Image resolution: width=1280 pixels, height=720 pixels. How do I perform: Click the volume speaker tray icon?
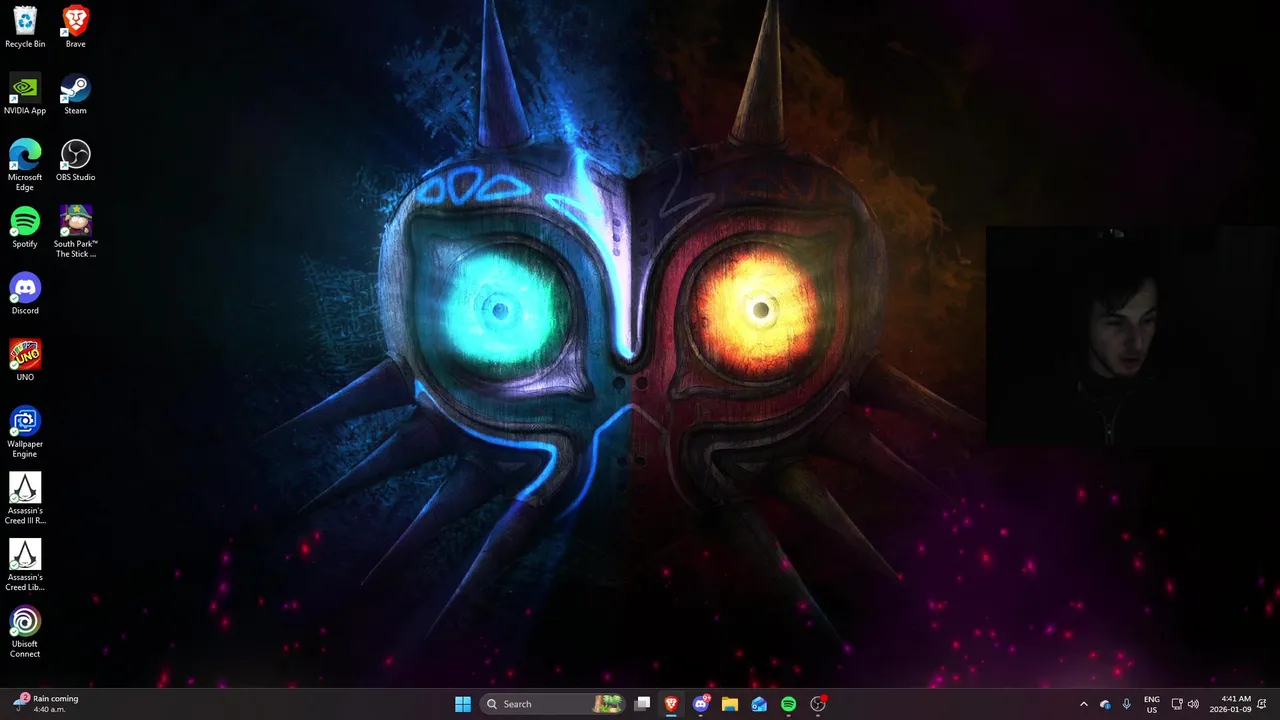(1193, 704)
